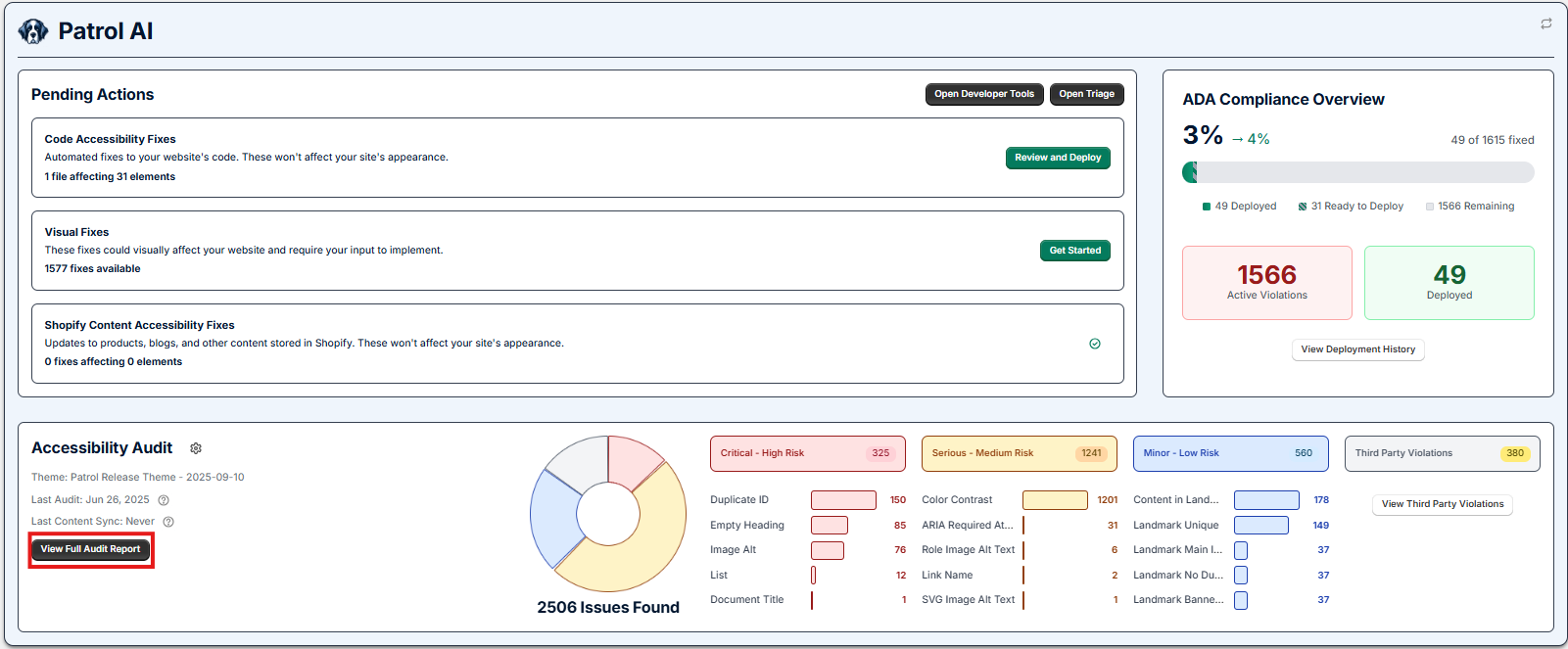This screenshot has height=649, width=1568.
Task: Click Visual Fixes heading
Action: coord(76,232)
